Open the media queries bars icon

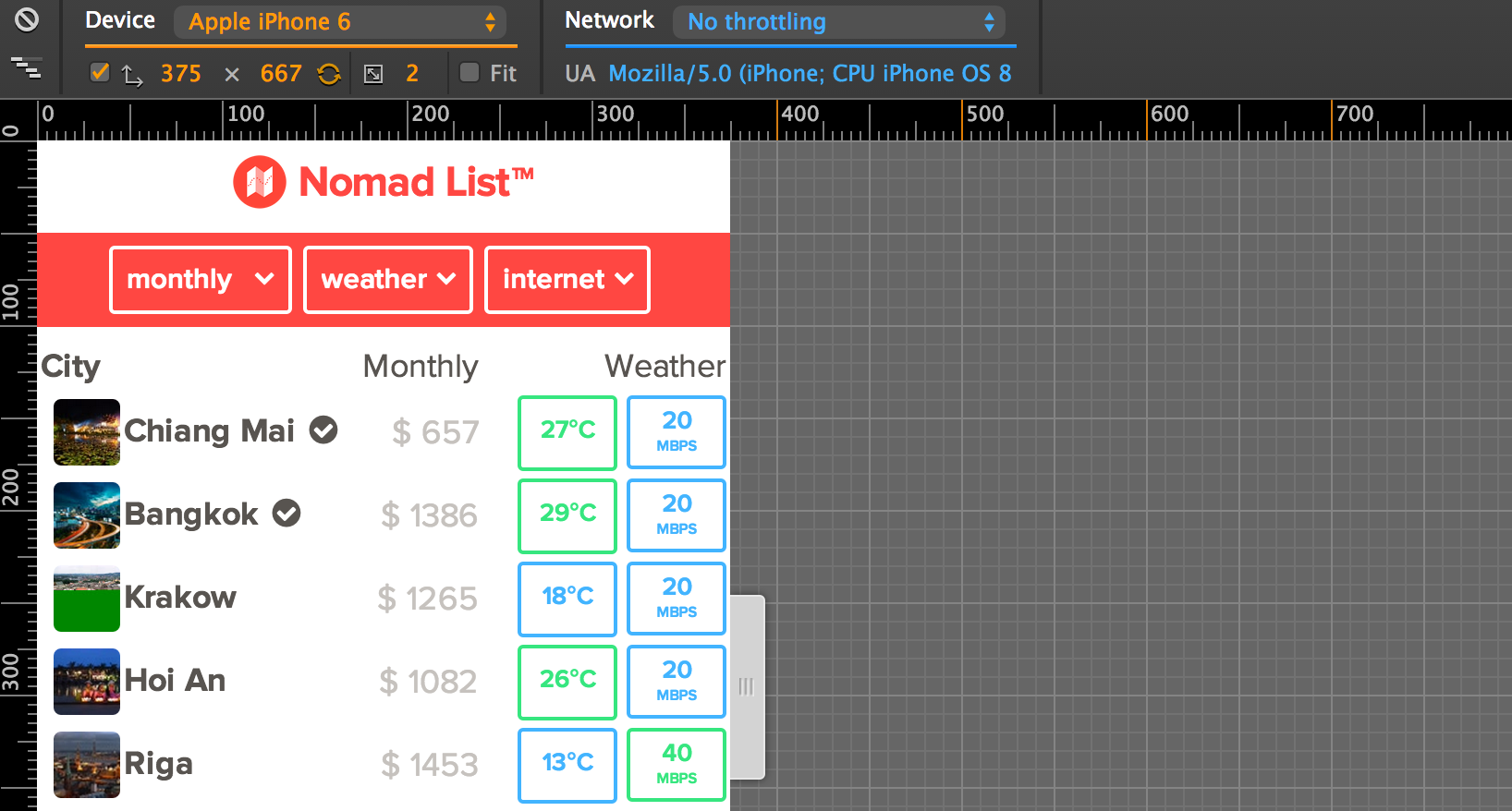coord(27,67)
